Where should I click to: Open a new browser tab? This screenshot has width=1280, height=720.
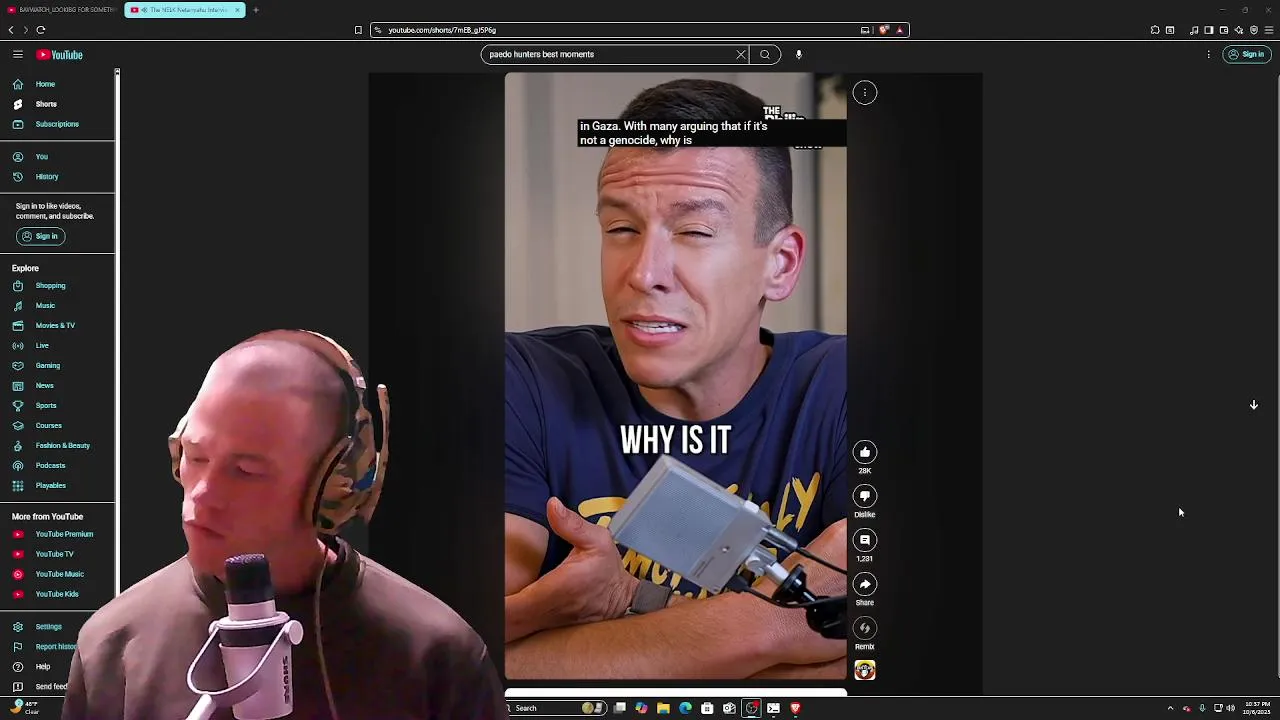[x=256, y=10]
